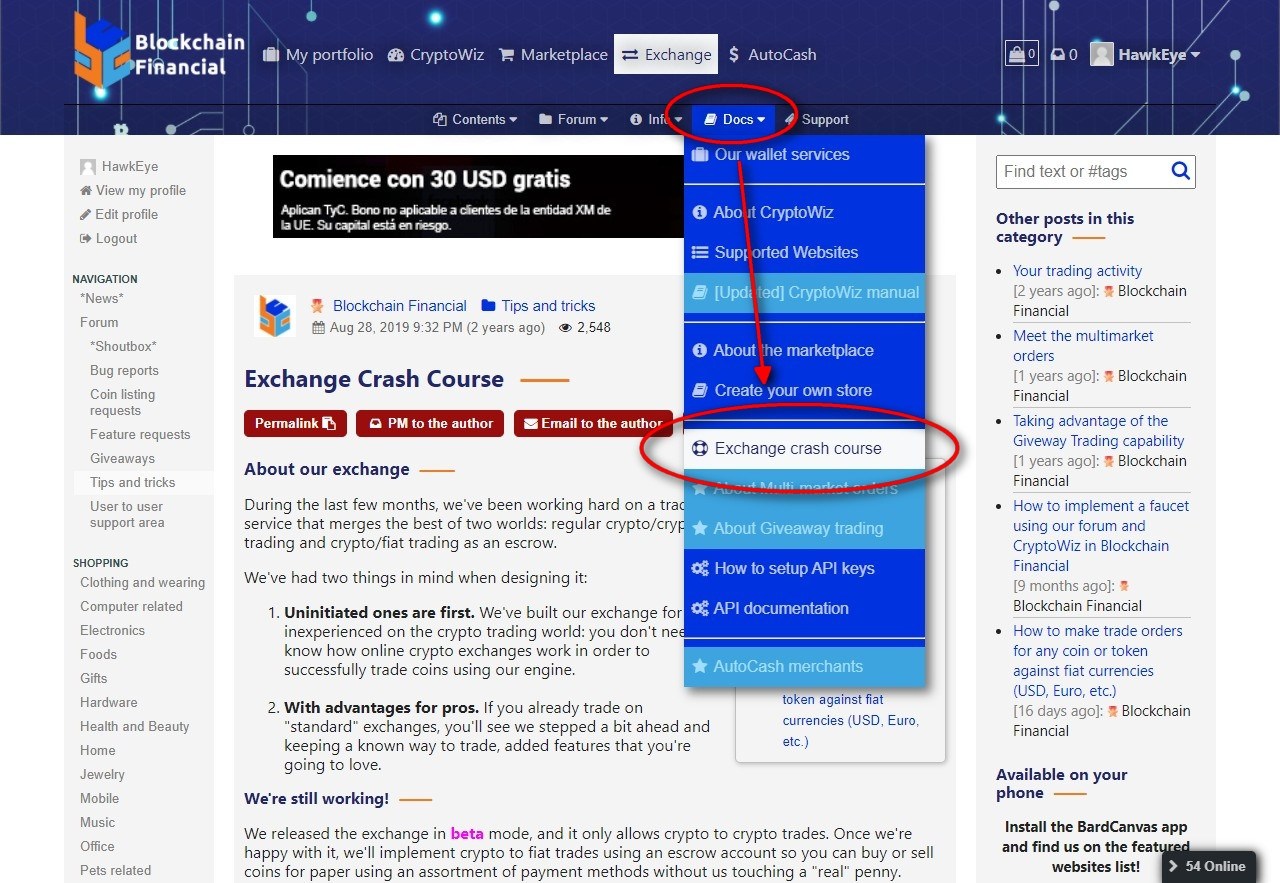Open the 54 Online chat widget
This screenshot has width=1280, height=883.
click(x=1207, y=866)
